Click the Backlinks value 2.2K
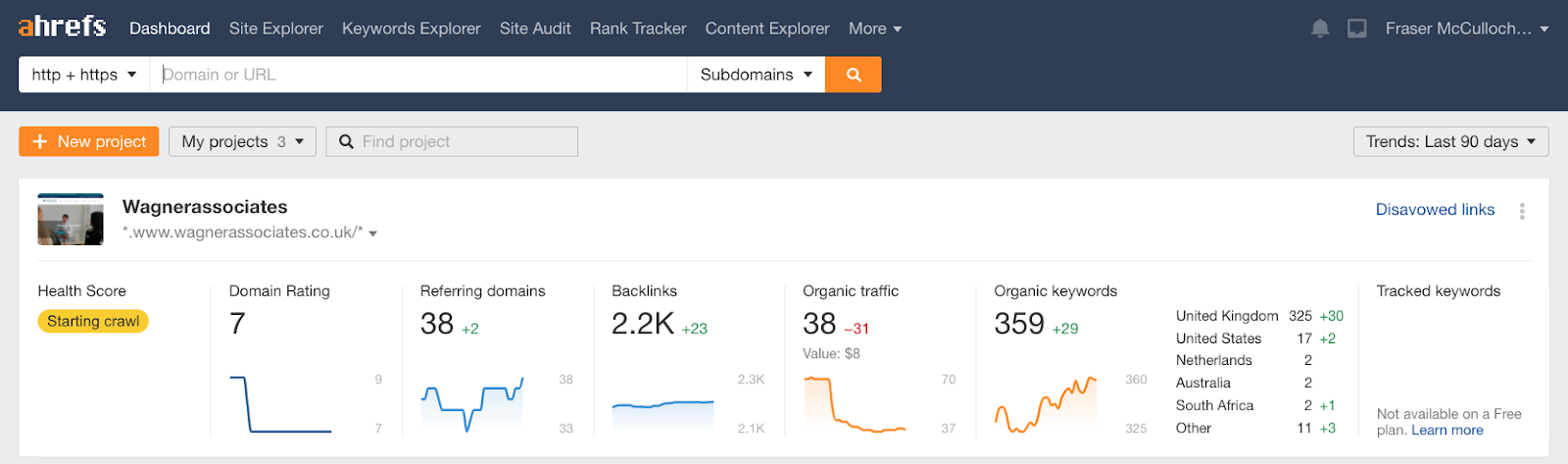Screen dimensions: 1568x464 point(643,323)
